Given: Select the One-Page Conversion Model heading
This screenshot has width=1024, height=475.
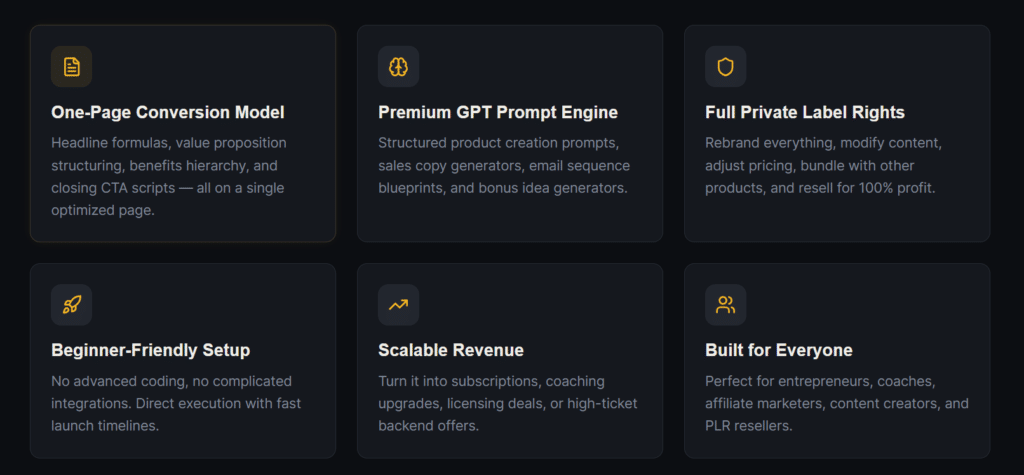Looking at the screenshot, I should tap(168, 112).
